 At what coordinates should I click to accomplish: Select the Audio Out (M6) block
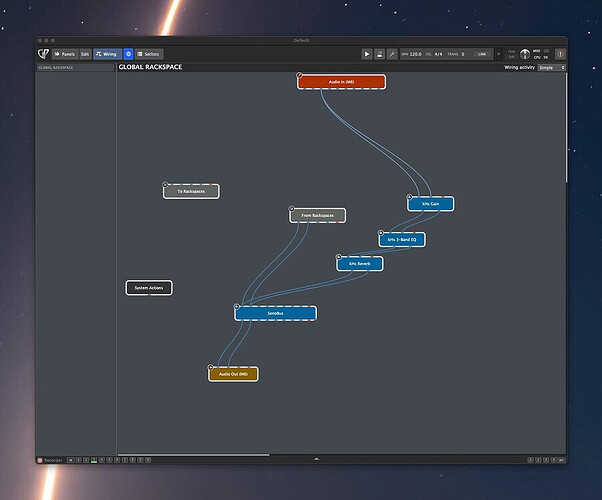click(x=233, y=374)
